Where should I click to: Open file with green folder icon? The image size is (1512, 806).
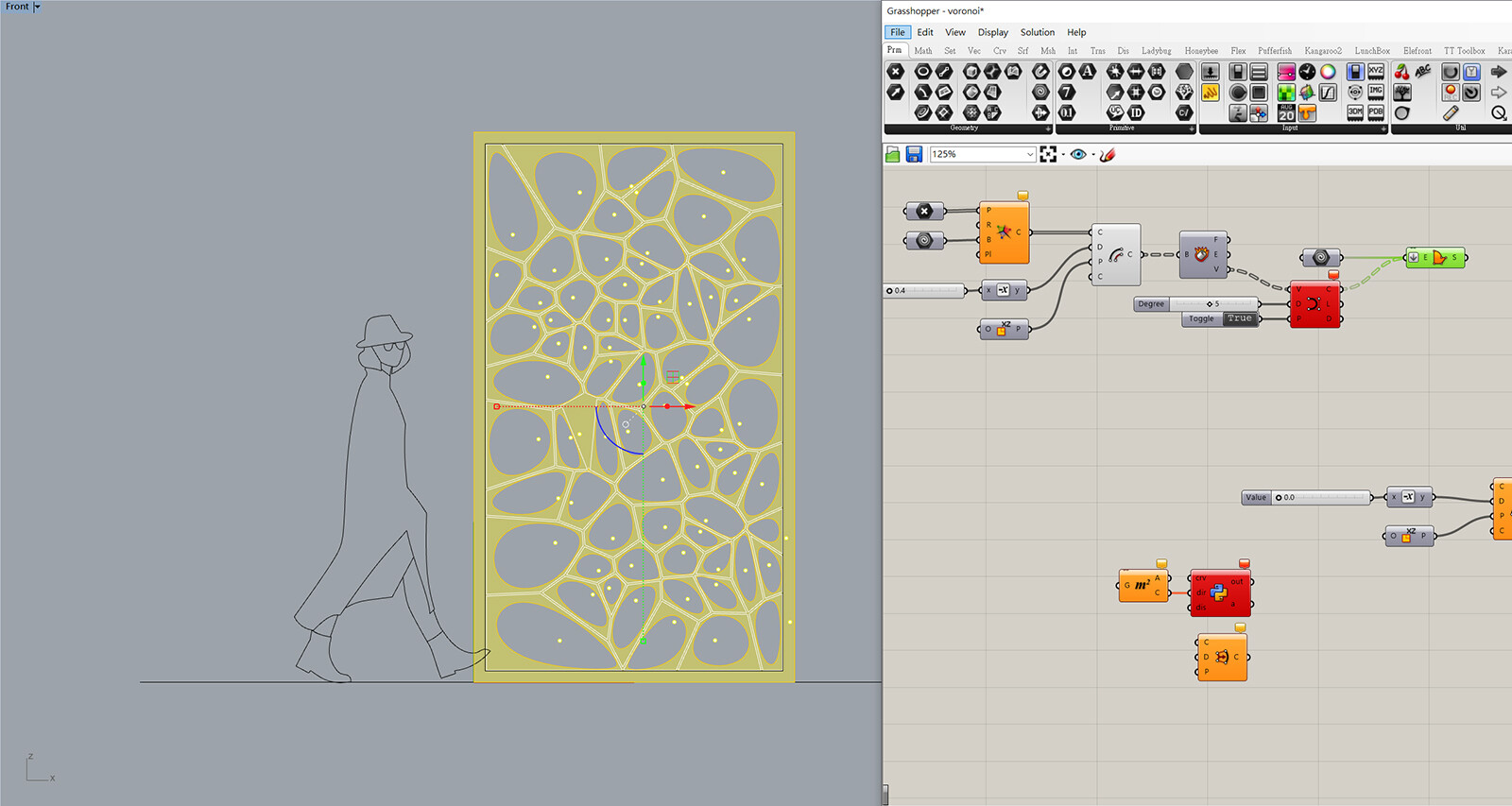click(892, 154)
